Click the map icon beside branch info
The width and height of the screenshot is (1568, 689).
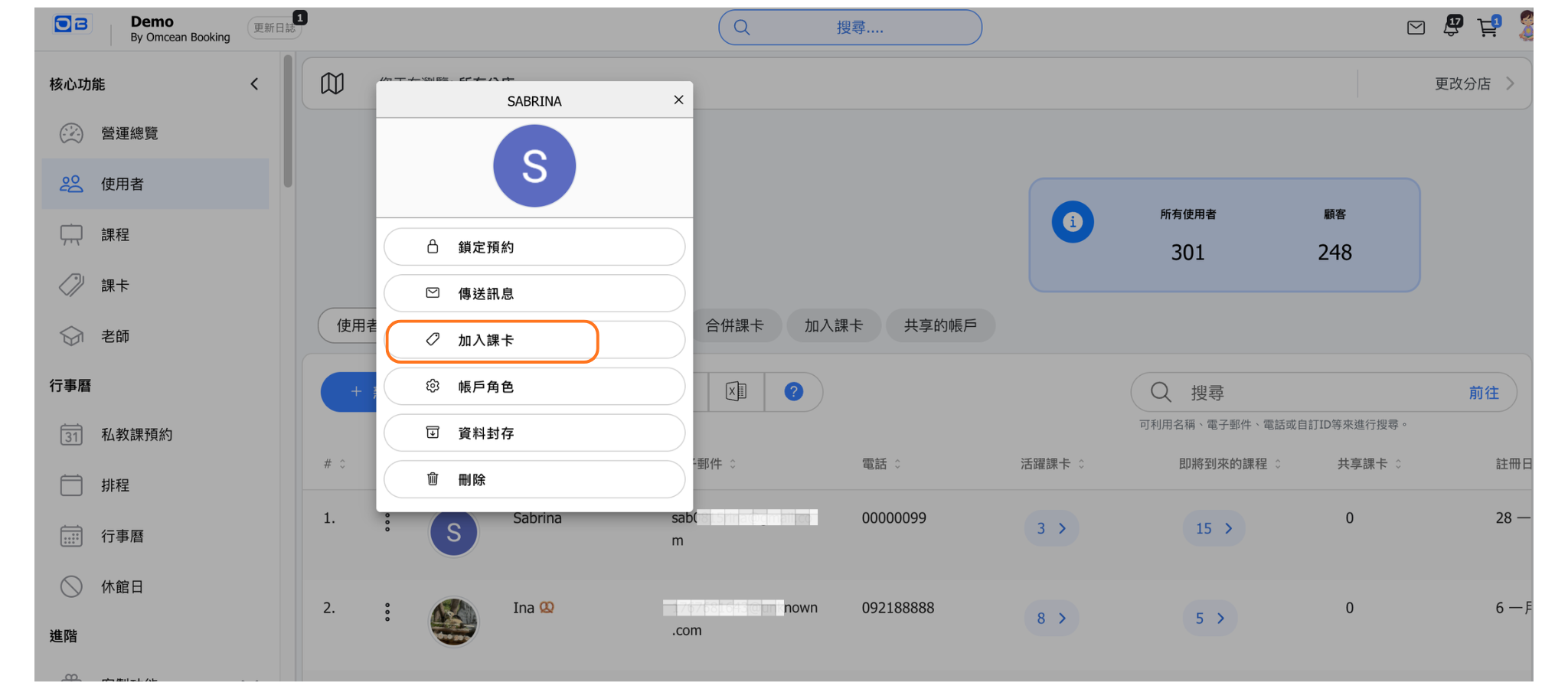pyautogui.click(x=332, y=83)
